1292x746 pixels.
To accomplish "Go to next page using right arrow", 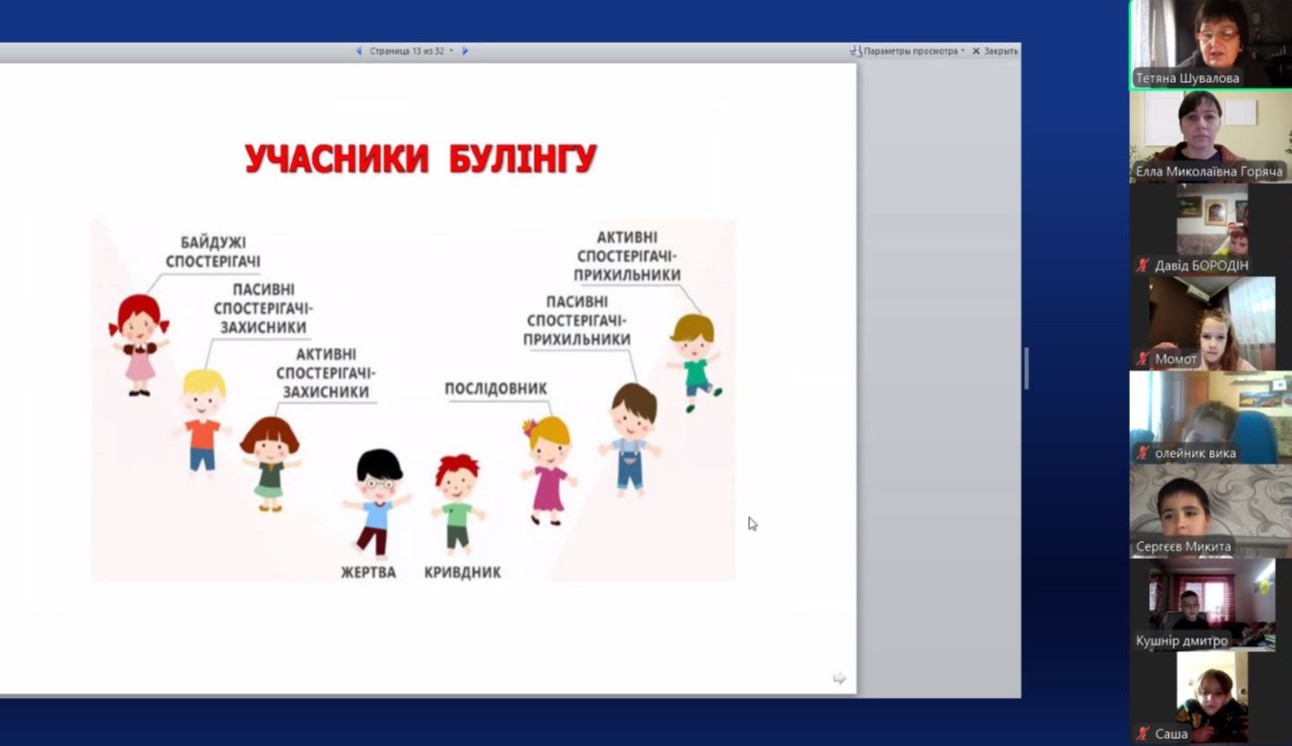I will pos(465,51).
